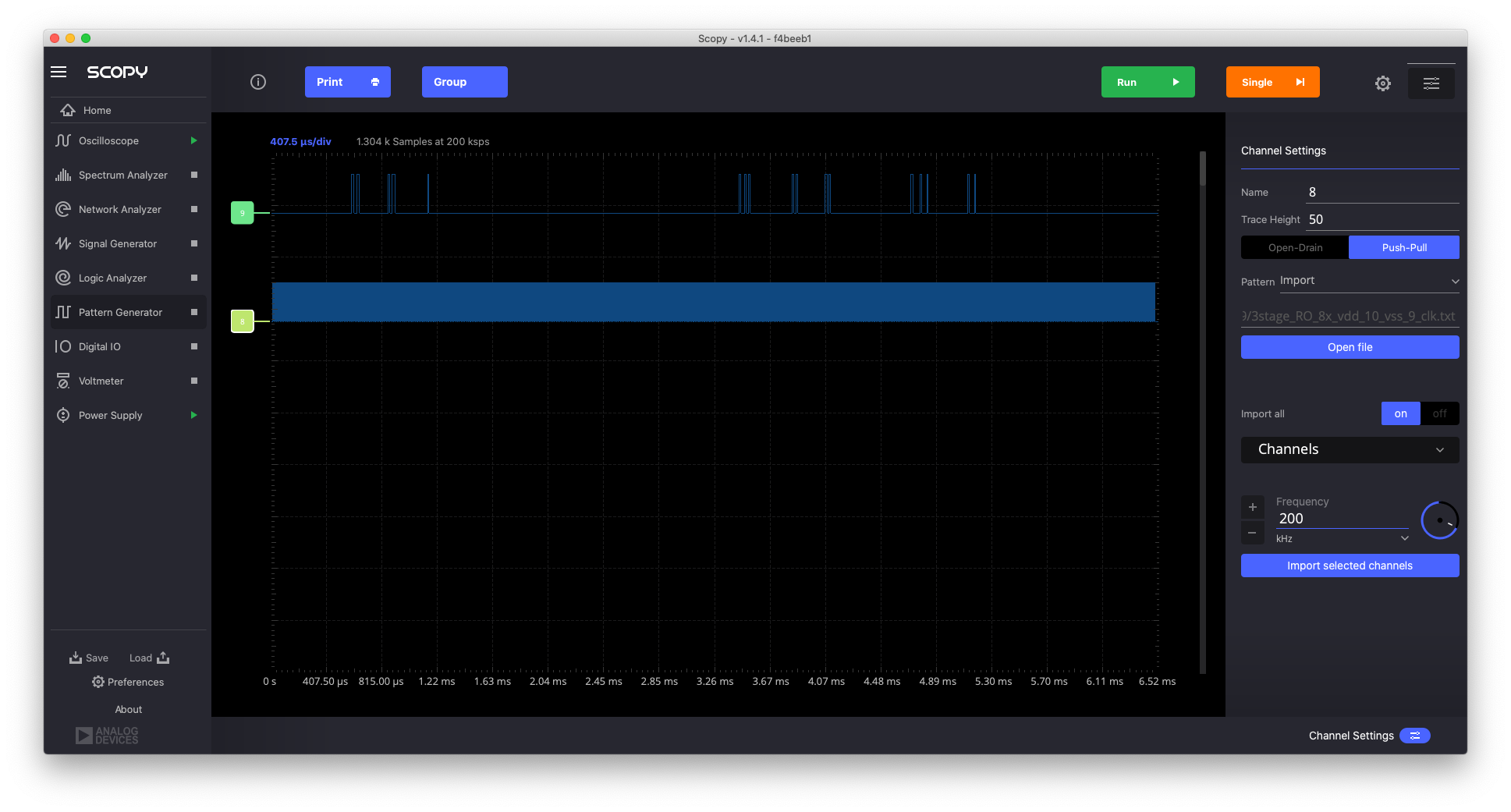
Task: Click the Power Supply icon
Action: pos(63,415)
